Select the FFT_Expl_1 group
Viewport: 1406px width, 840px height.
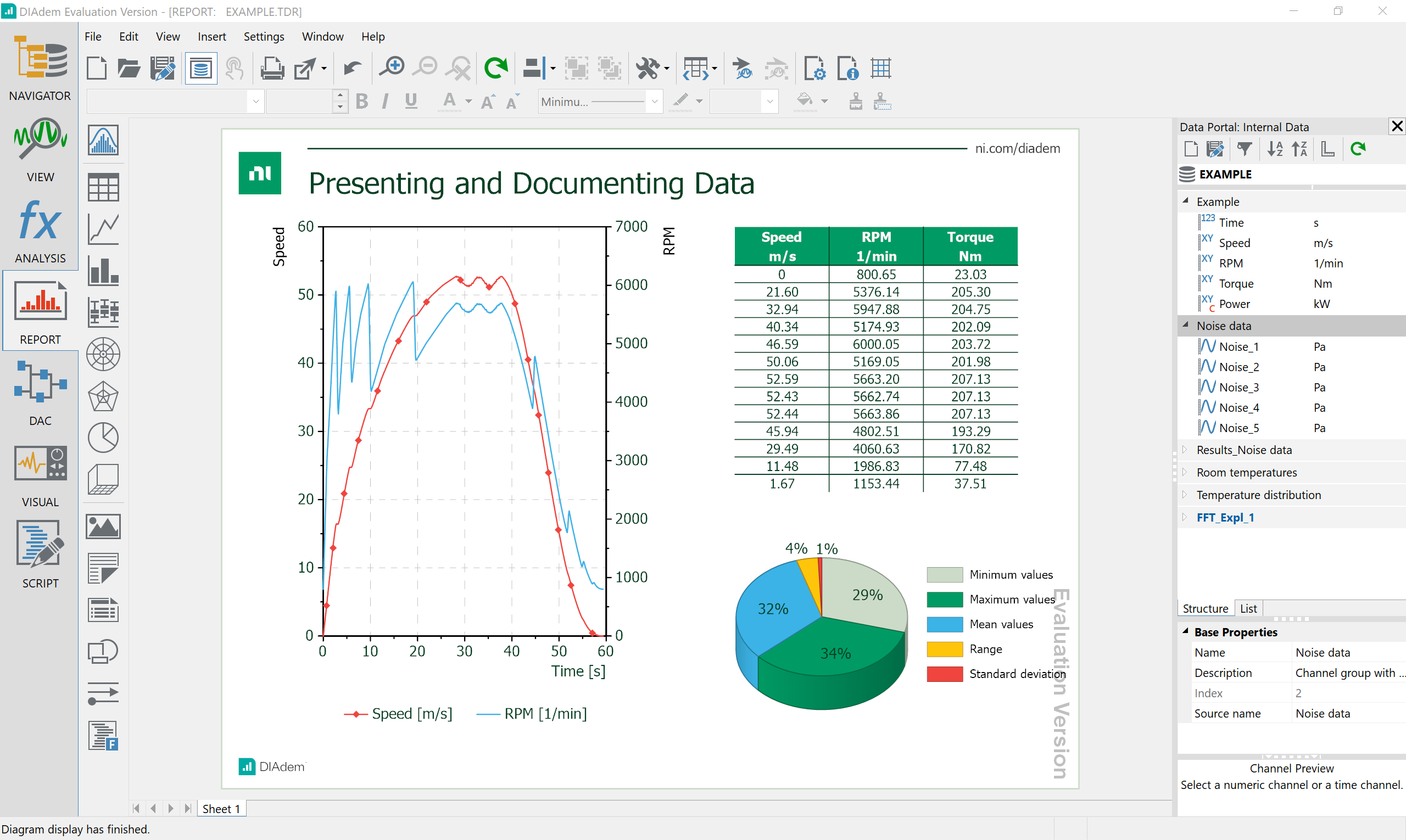point(1225,517)
